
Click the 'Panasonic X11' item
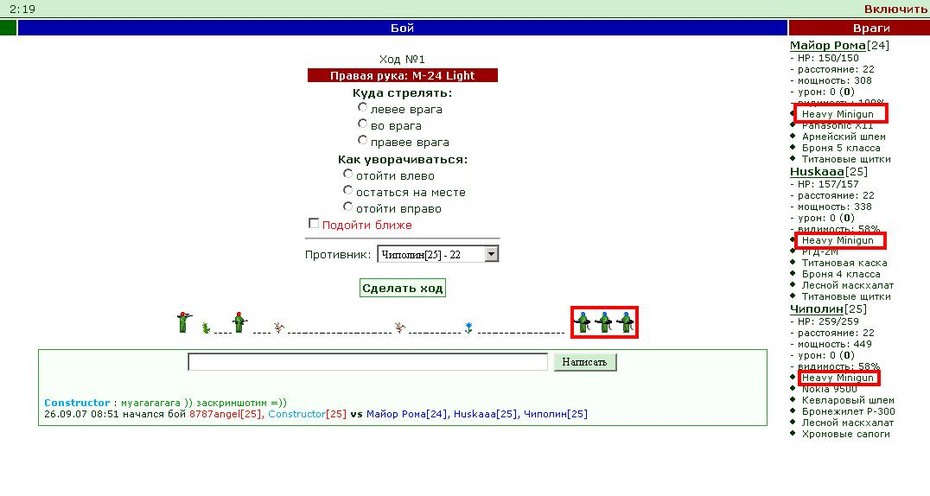[x=837, y=126]
